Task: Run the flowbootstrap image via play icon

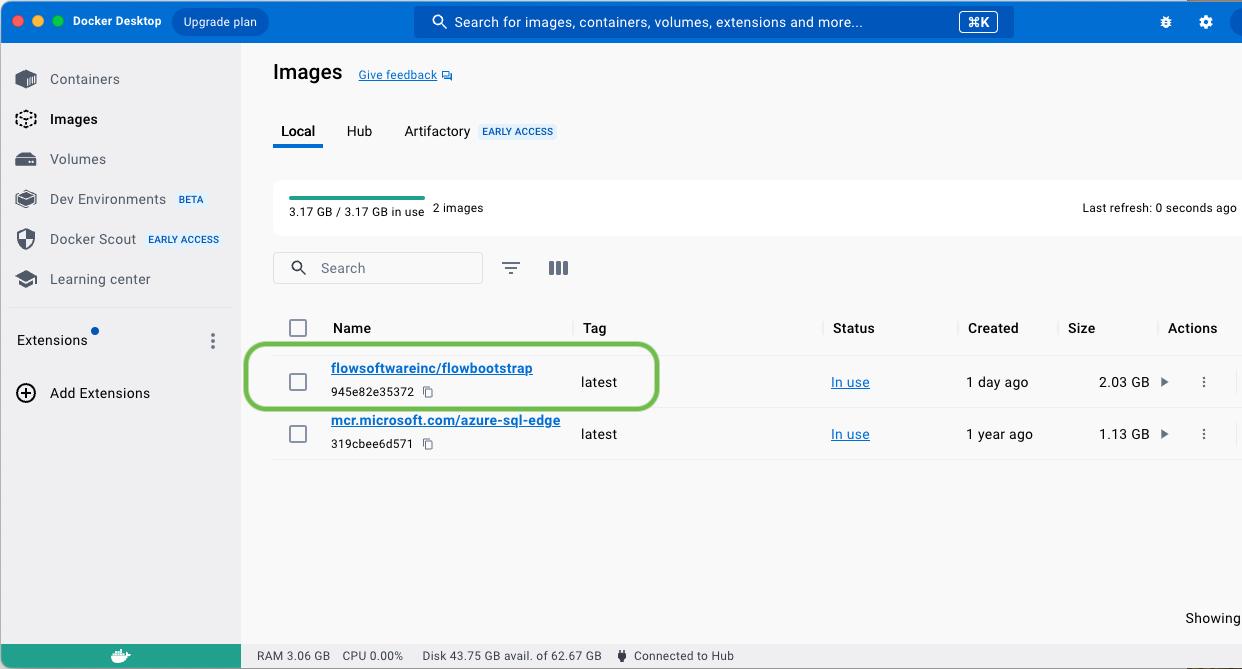Action: click(x=1164, y=382)
